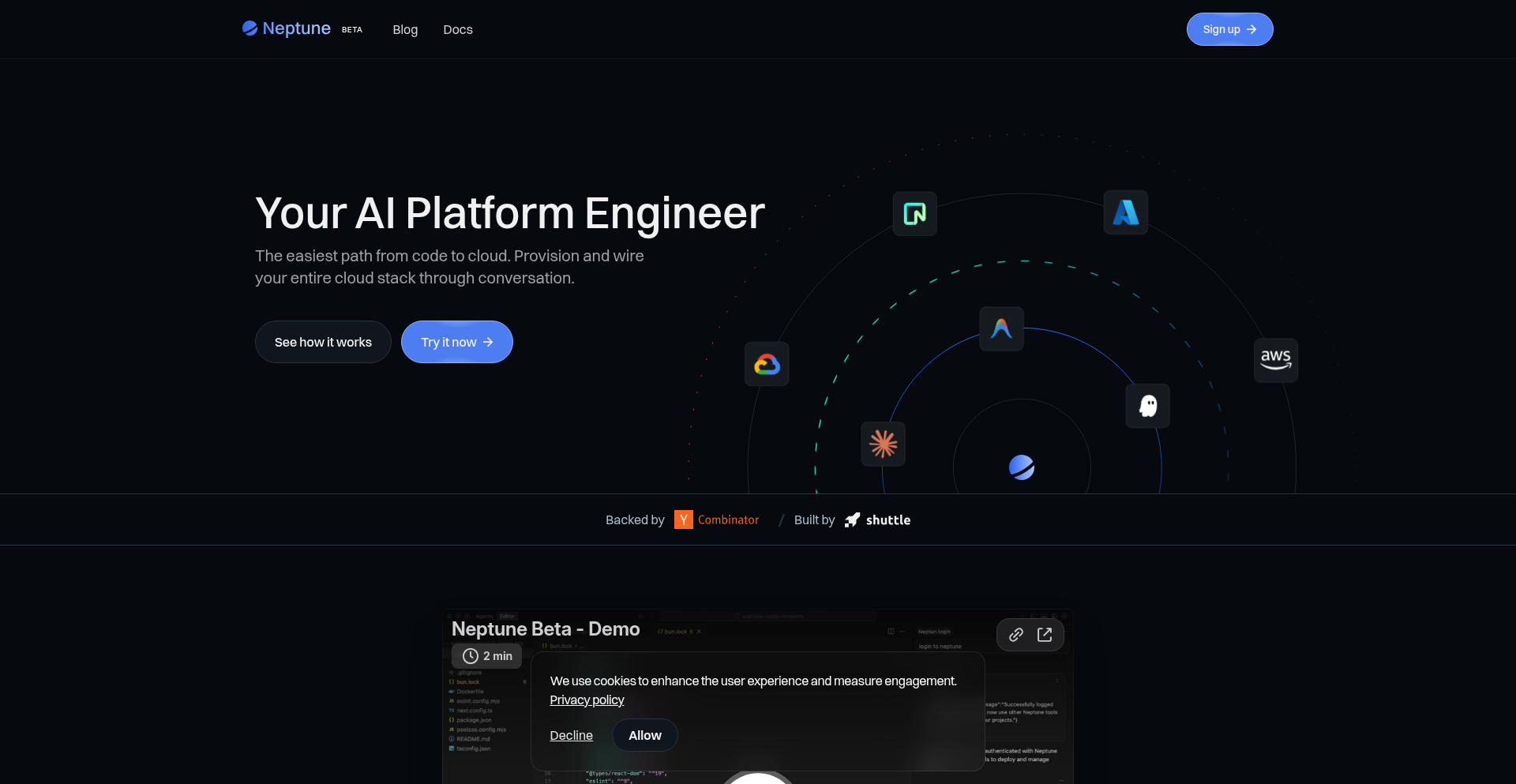Open the Docs page
1516x784 pixels.
(458, 29)
